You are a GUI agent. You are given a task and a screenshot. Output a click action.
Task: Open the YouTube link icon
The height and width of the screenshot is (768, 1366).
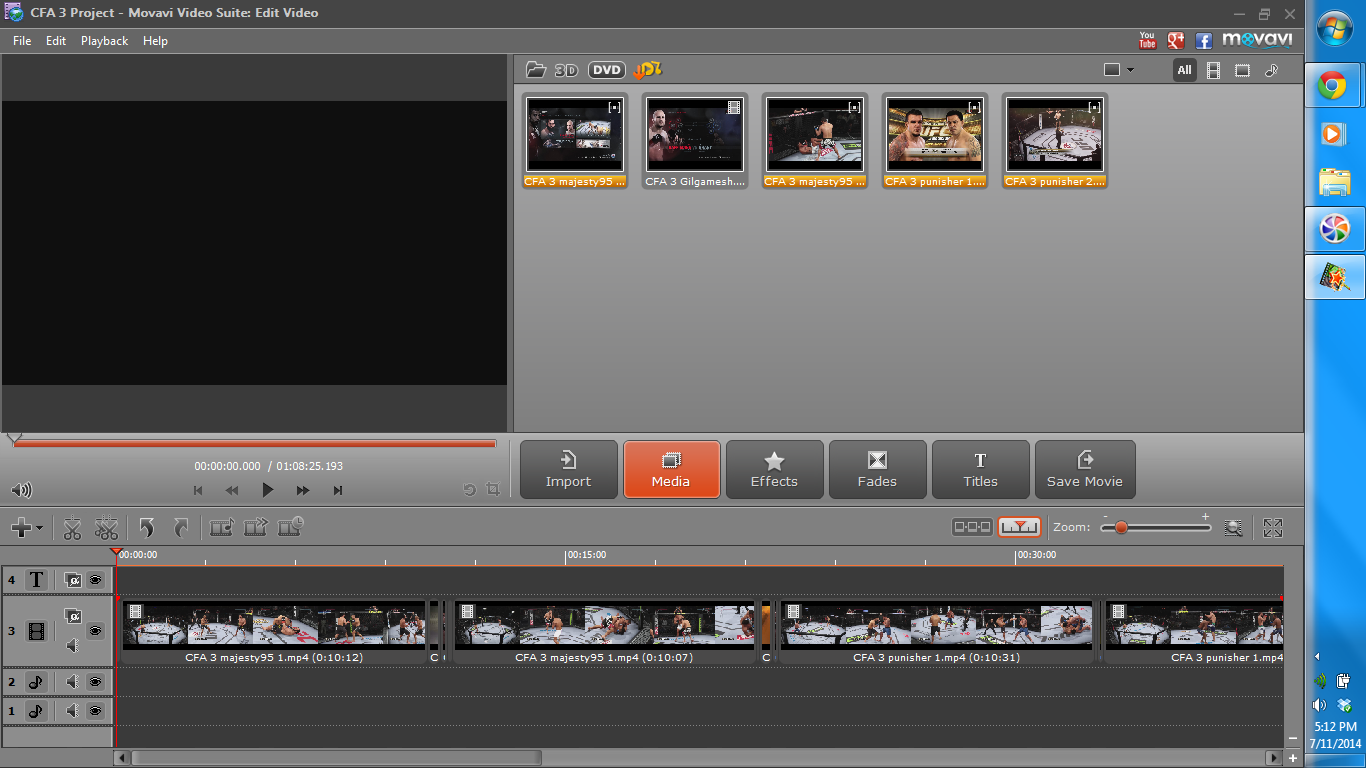click(x=1147, y=41)
